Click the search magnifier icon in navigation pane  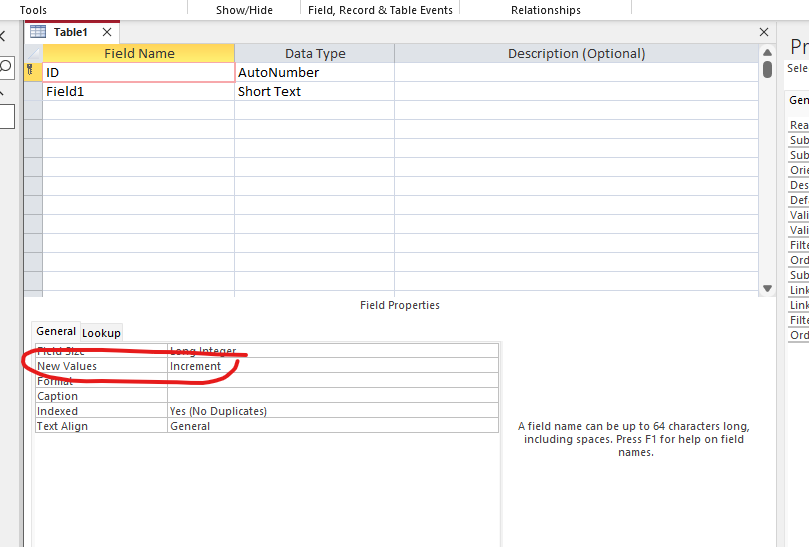[6, 67]
